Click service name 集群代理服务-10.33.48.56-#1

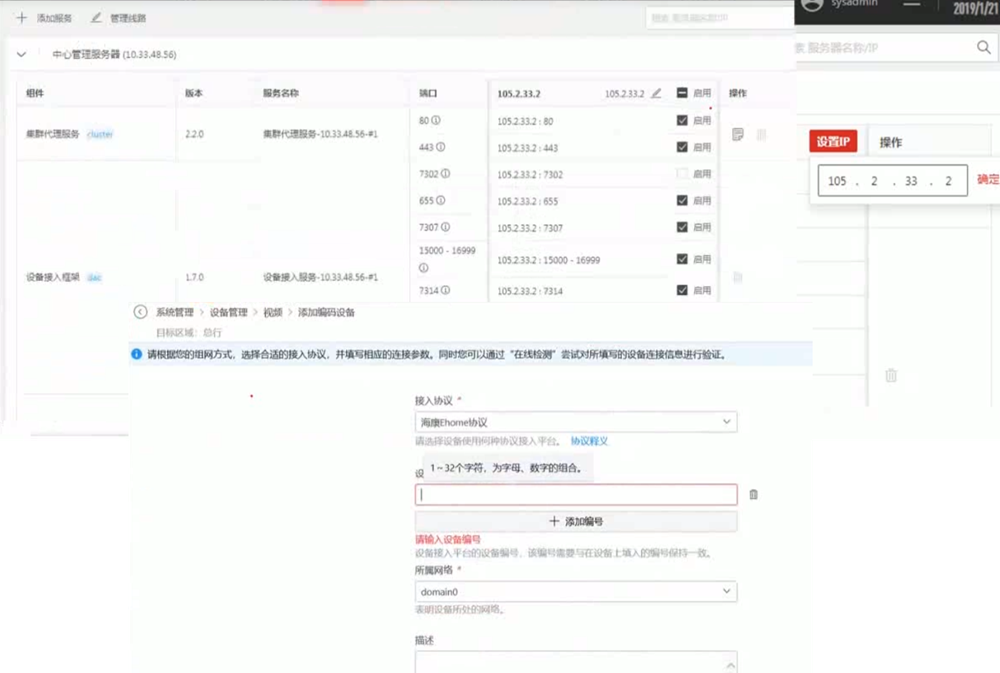coord(320,134)
